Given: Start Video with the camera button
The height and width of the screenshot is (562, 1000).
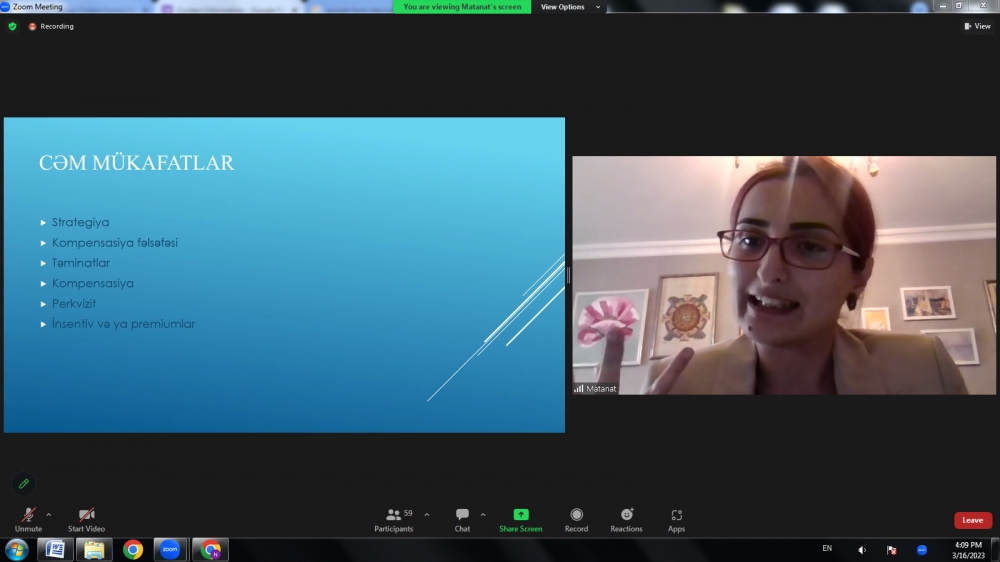Looking at the screenshot, I should pos(86,517).
